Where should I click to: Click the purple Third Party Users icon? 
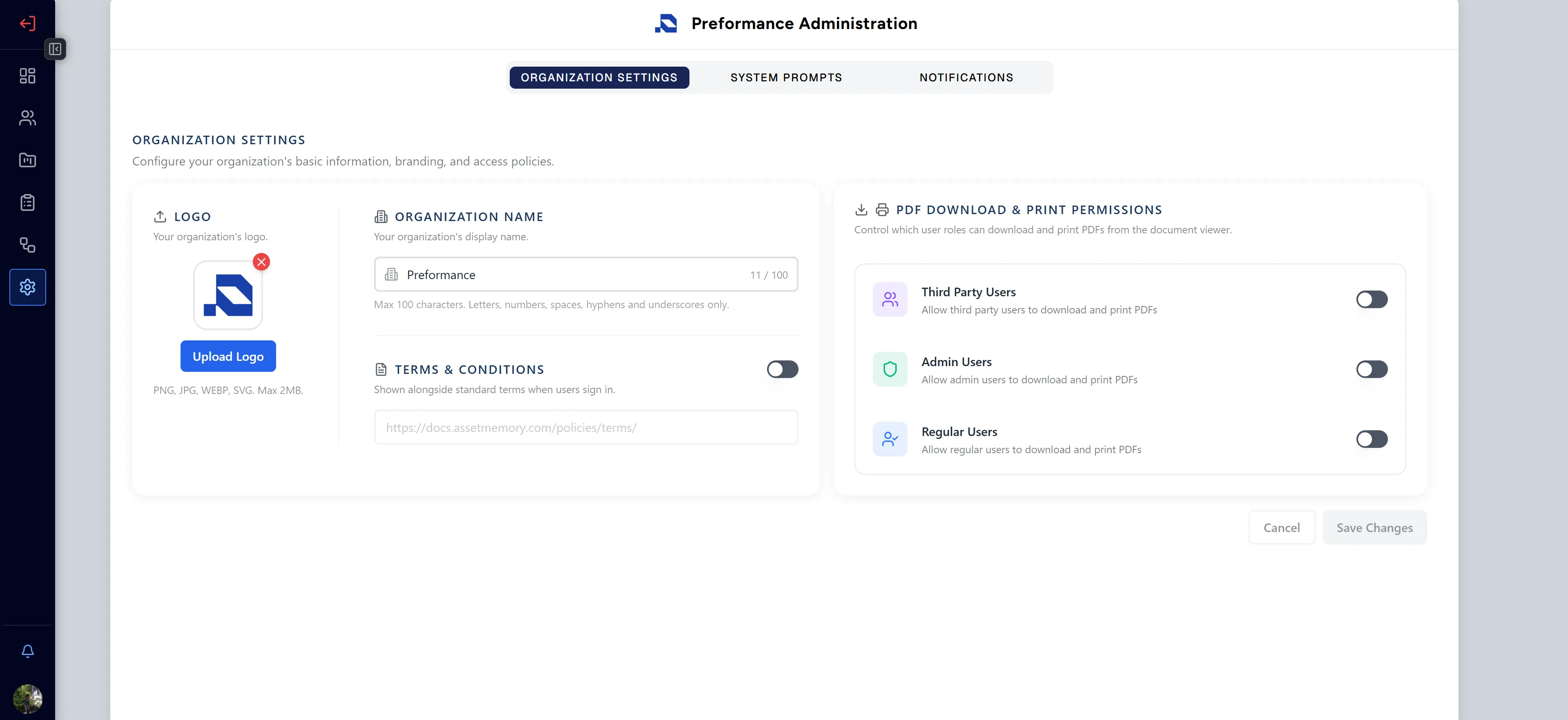click(x=890, y=299)
